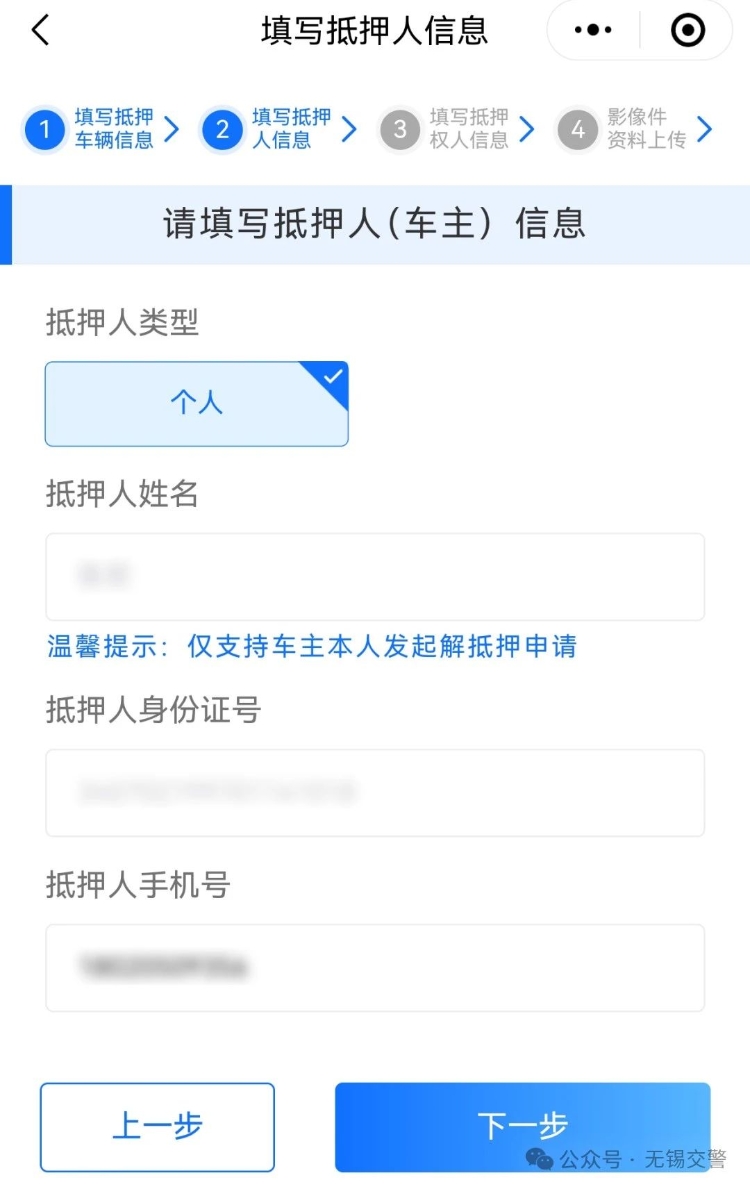Click chevron after 填写抵押人信息 step
This screenshot has height=1189, width=750.
(349, 129)
